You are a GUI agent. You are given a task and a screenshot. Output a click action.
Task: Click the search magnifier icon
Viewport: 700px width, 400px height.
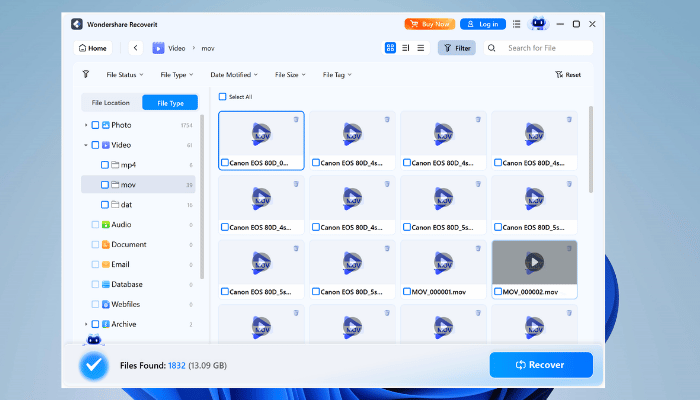492,48
